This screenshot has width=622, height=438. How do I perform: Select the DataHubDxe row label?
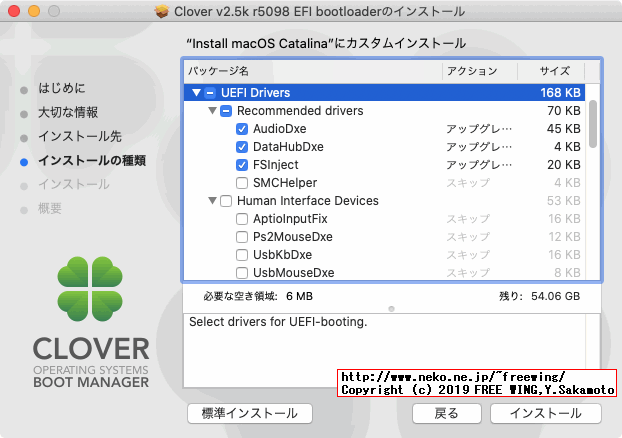pos(288,147)
